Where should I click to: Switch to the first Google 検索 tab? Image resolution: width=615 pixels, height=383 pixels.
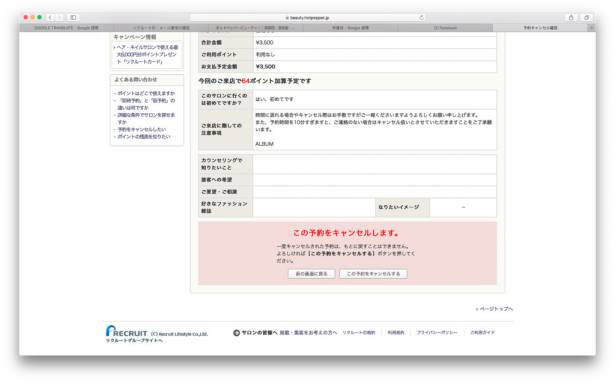(67, 28)
